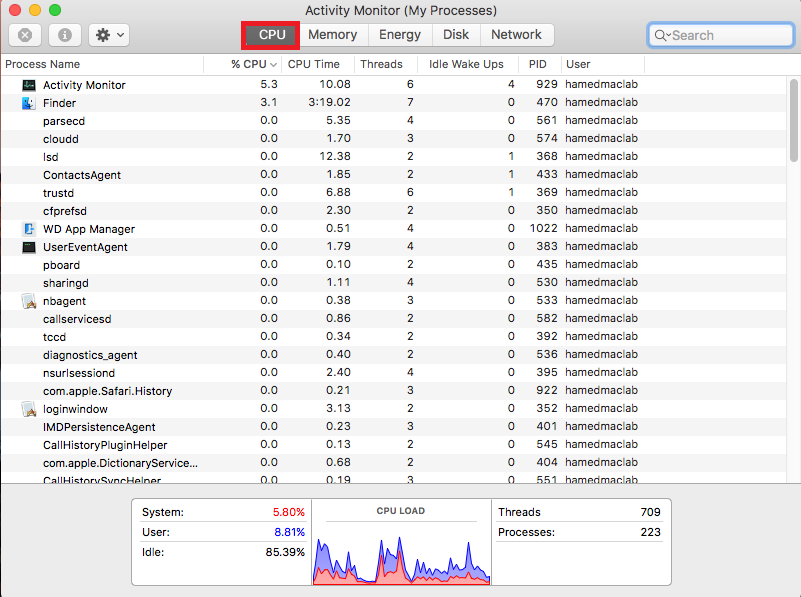Click the Idle 85.39% value

coord(285,552)
